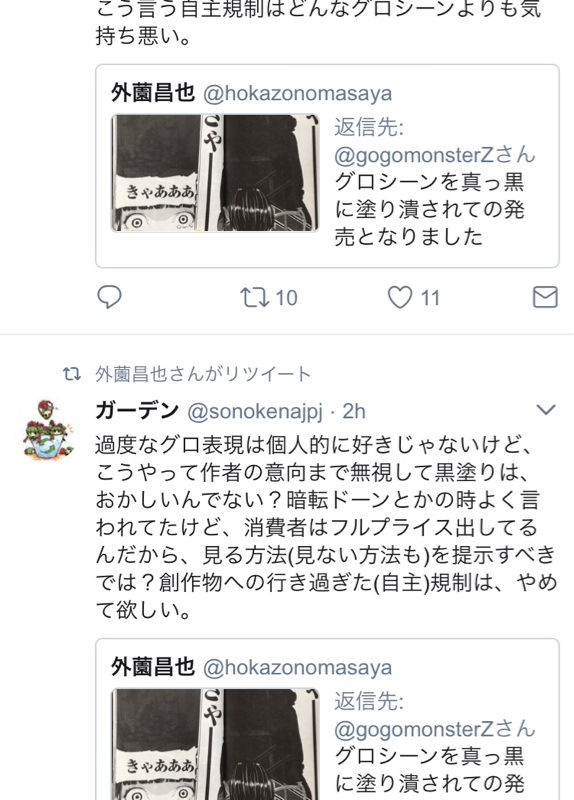
Task: Open 外薗昌也さんがリツイート retweet notice
Action: [x=203, y=374]
